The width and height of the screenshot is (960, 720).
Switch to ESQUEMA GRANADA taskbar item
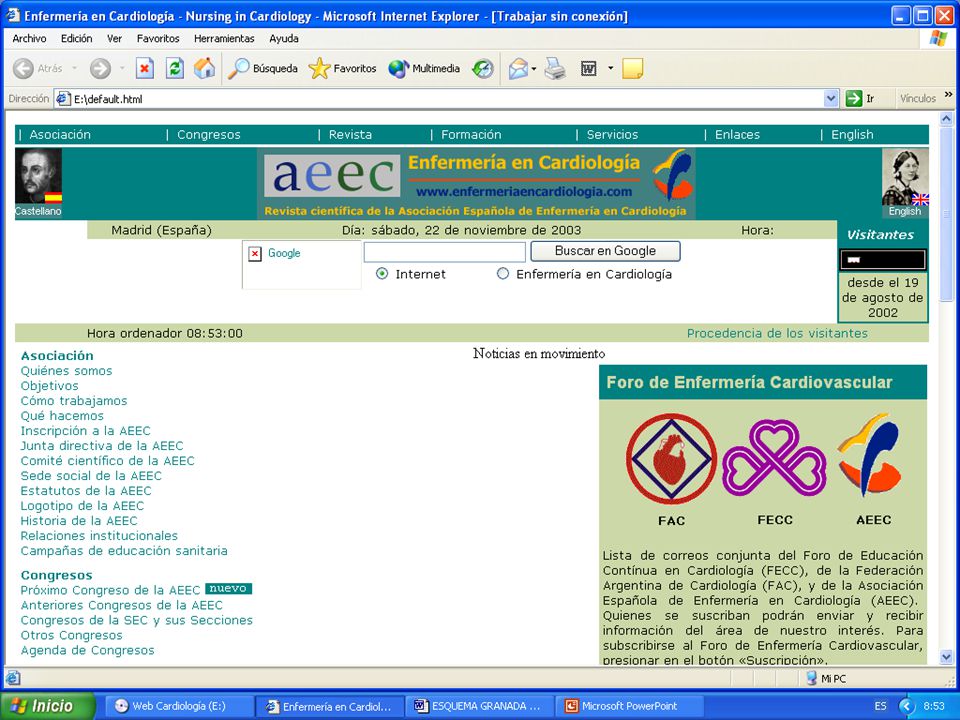tap(480, 706)
